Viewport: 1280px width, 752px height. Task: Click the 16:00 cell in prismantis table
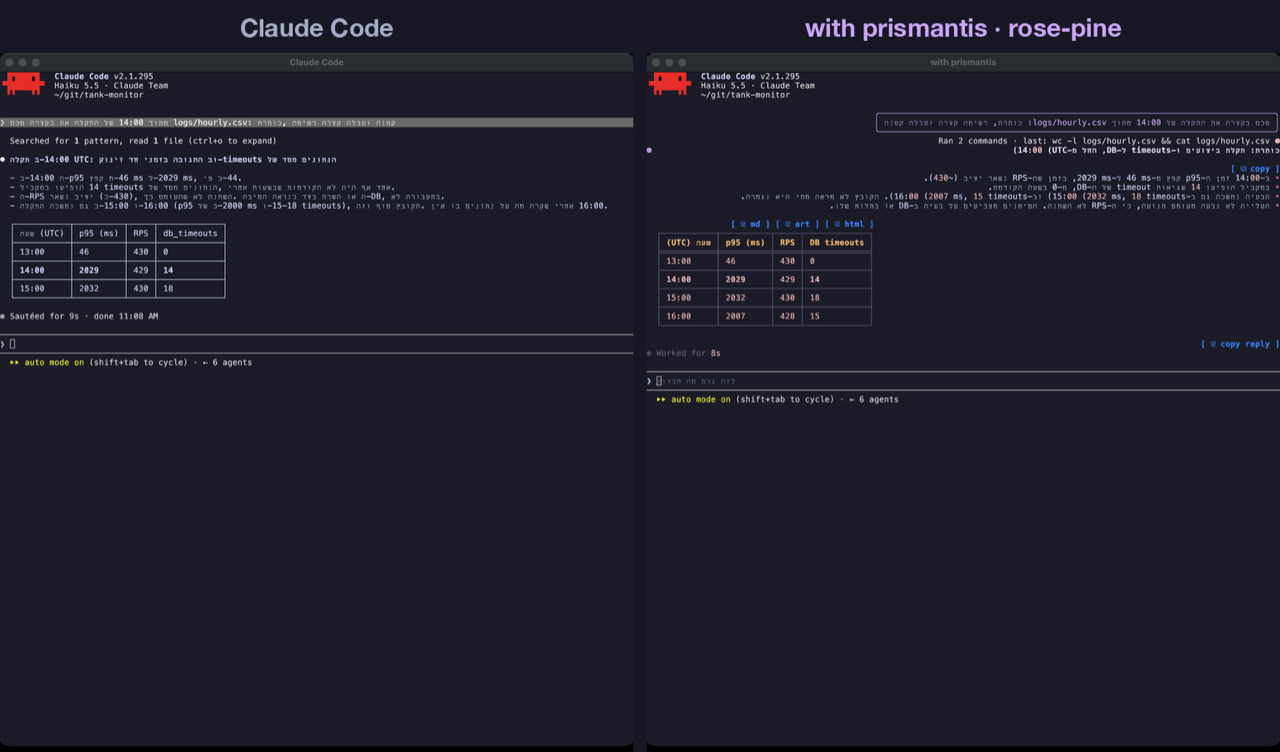679,316
